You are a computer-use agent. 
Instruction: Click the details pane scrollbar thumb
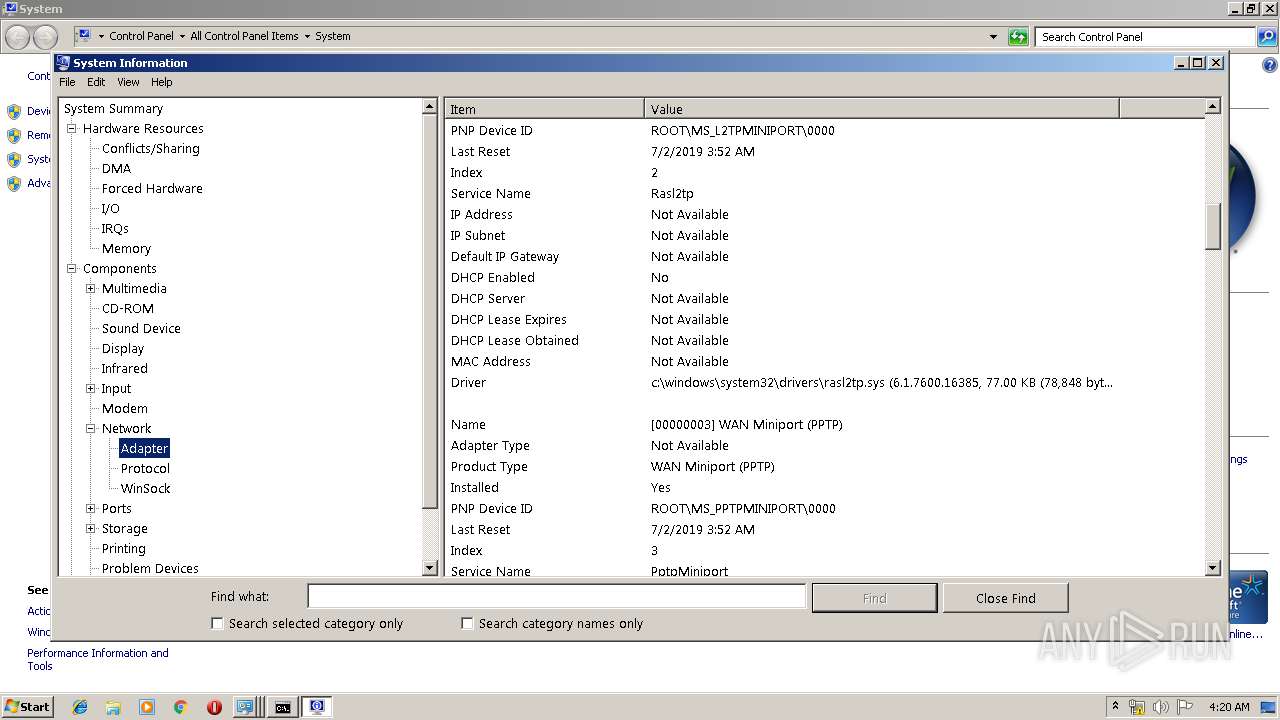click(x=1213, y=227)
